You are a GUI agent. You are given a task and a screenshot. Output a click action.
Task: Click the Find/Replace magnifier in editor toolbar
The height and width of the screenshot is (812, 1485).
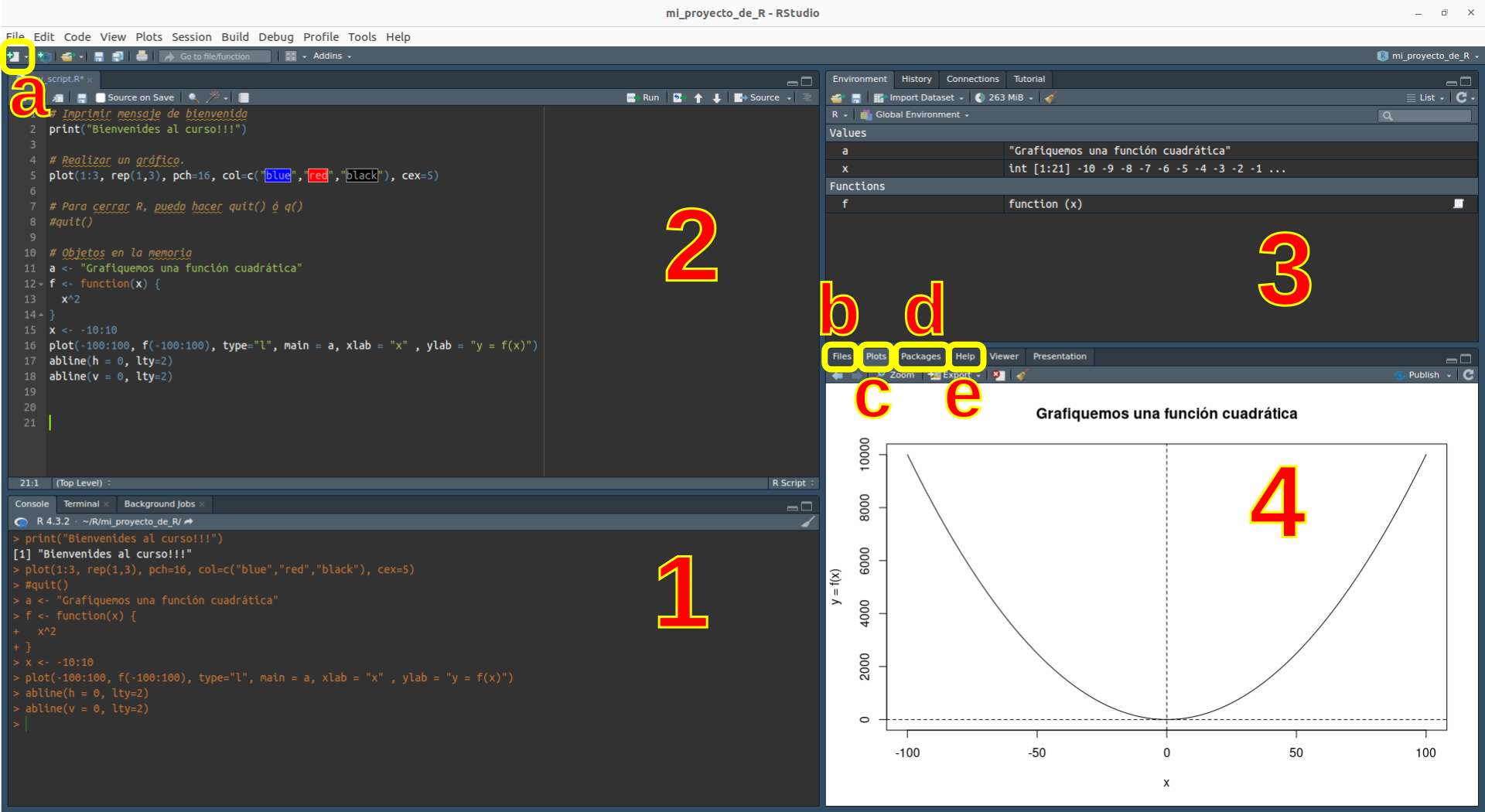tap(193, 98)
